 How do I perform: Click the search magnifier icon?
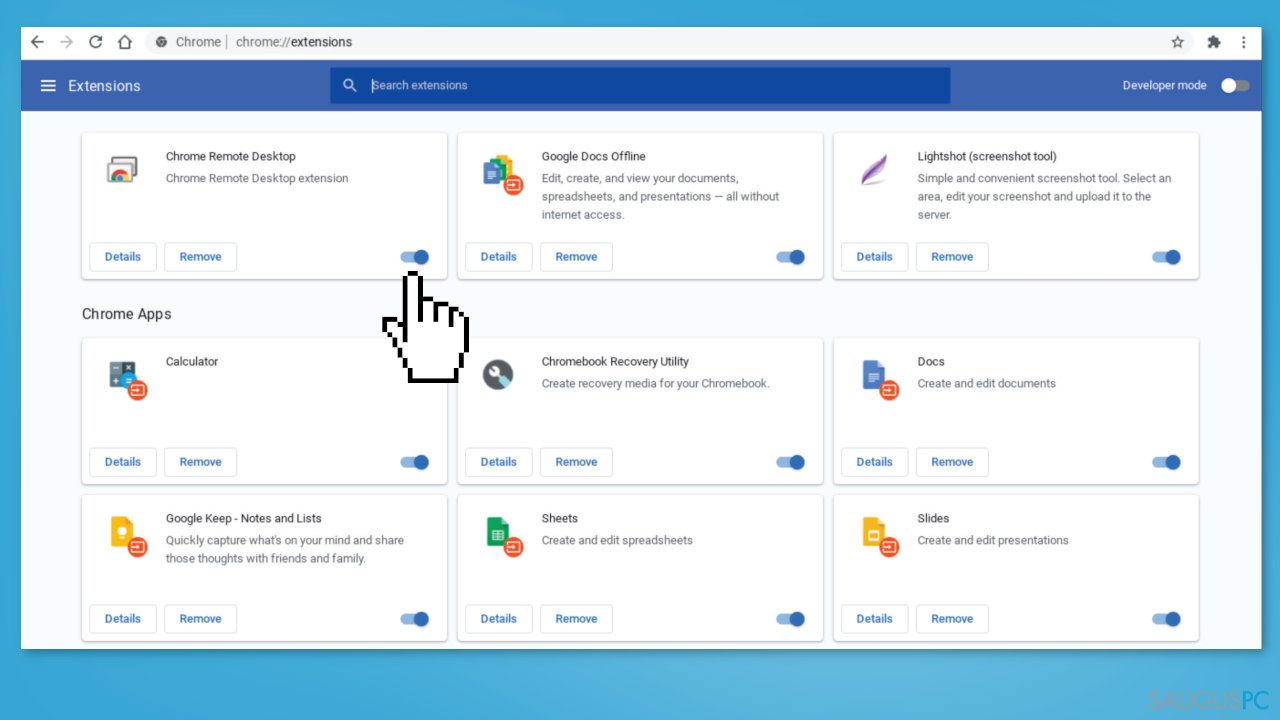pos(350,85)
